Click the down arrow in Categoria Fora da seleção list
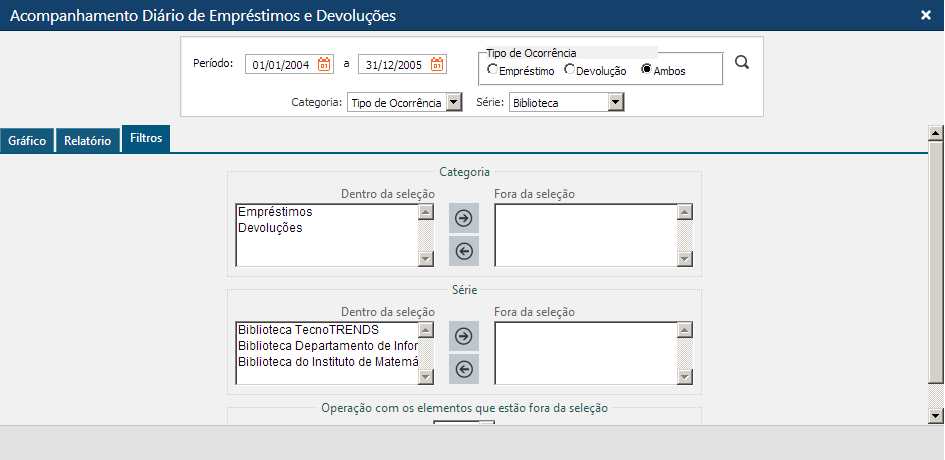Image resolution: width=945 pixels, height=460 pixels. pos(685,259)
